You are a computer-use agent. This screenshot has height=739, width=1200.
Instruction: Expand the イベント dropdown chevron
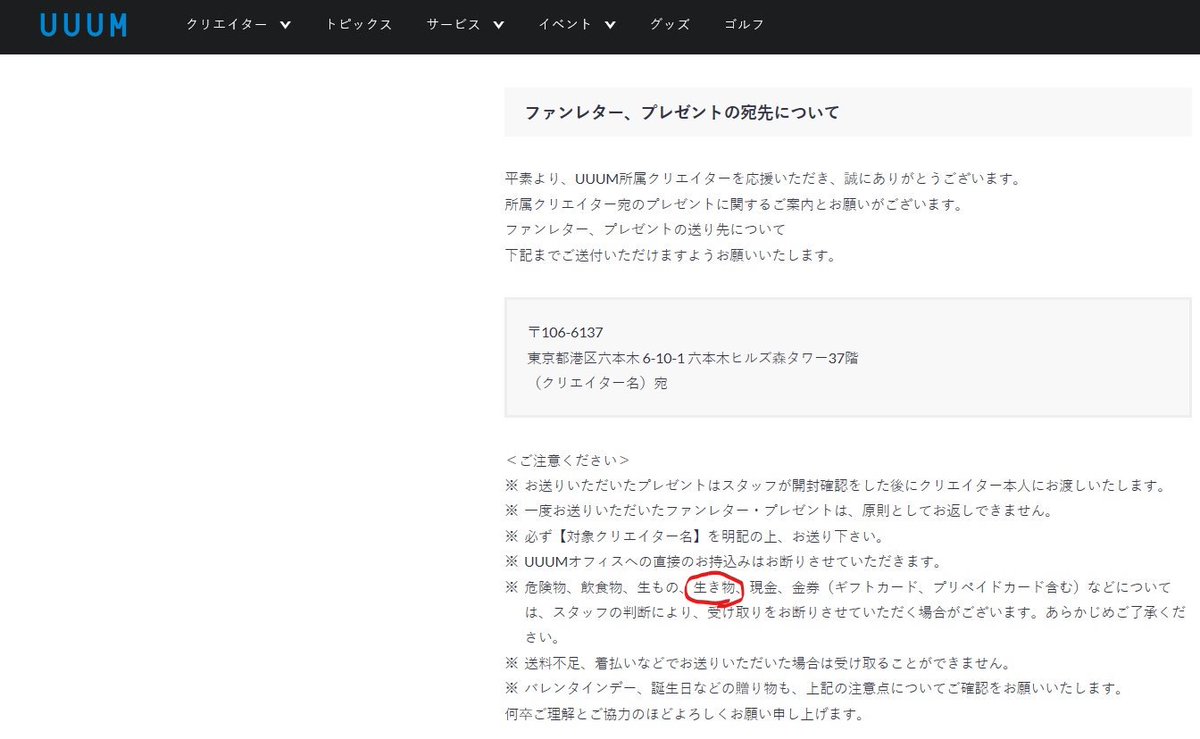(x=610, y=25)
